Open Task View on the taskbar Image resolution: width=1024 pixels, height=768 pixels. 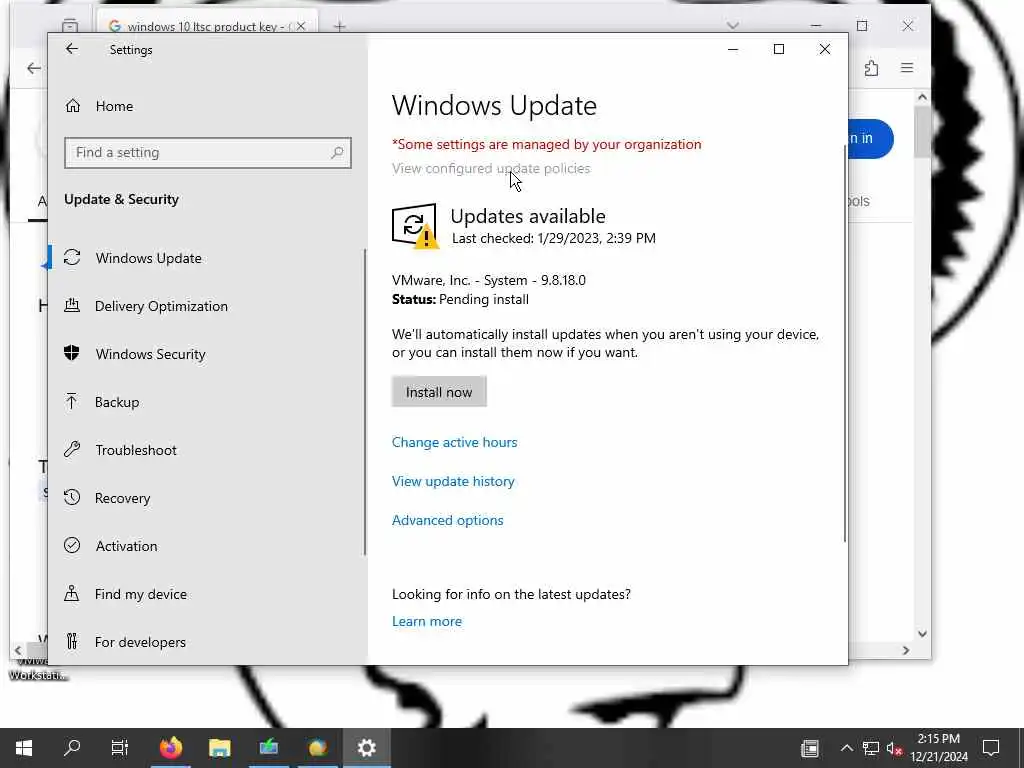(120, 748)
